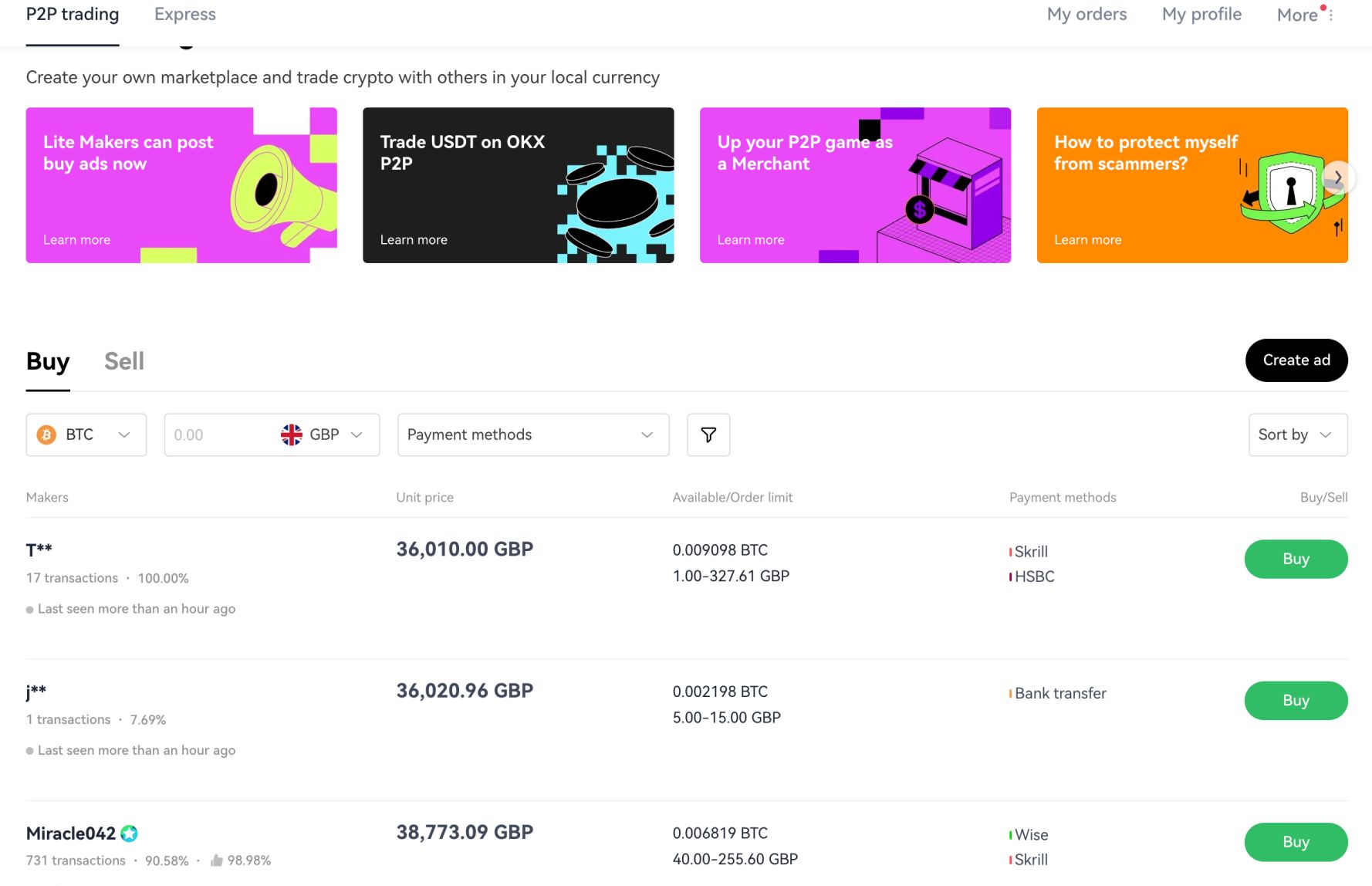The height and width of the screenshot is (886, 1372).
Task: Open My orders
Action: (x=1086, y=14)
